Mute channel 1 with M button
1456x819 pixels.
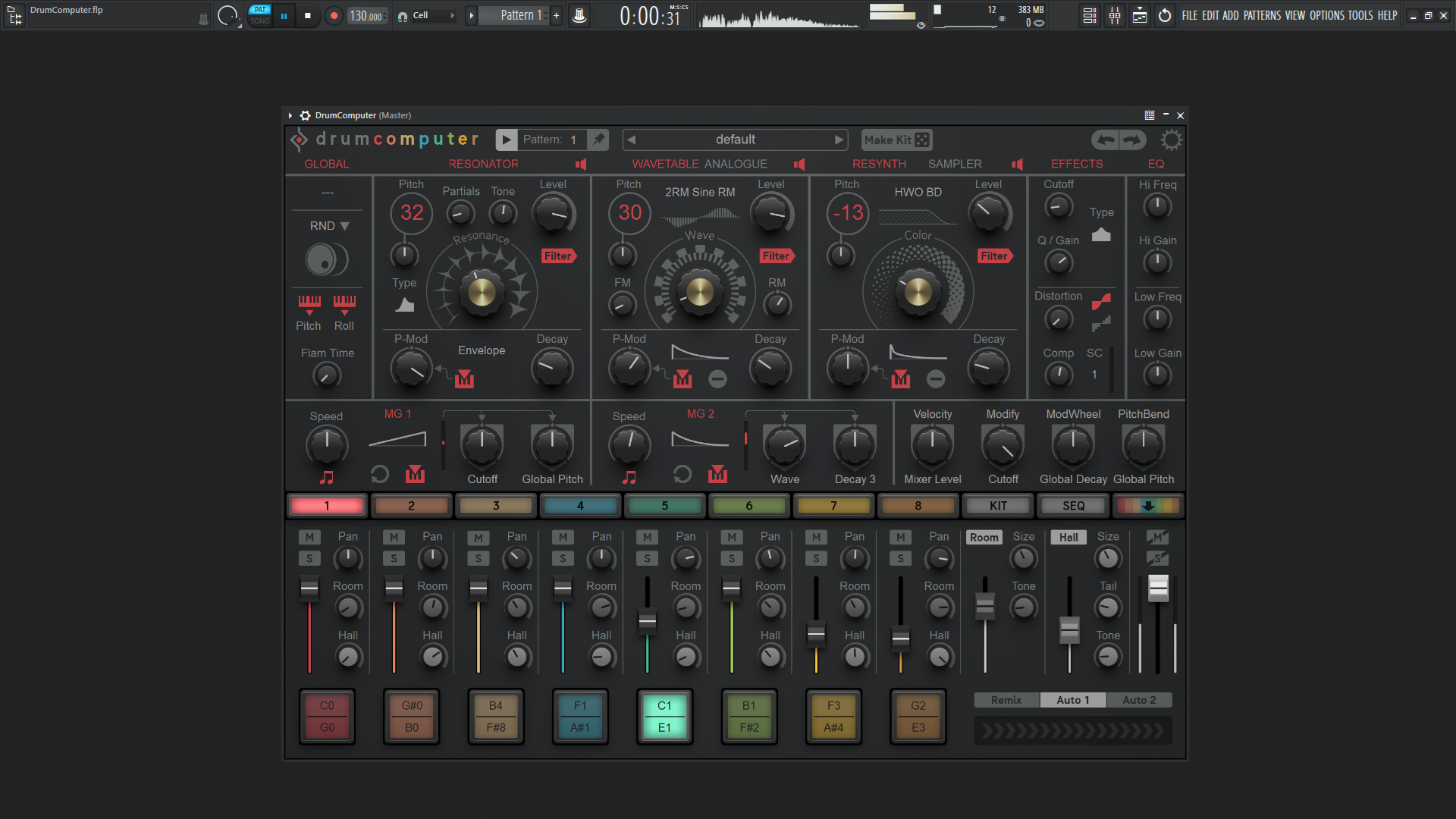[309, 537]
